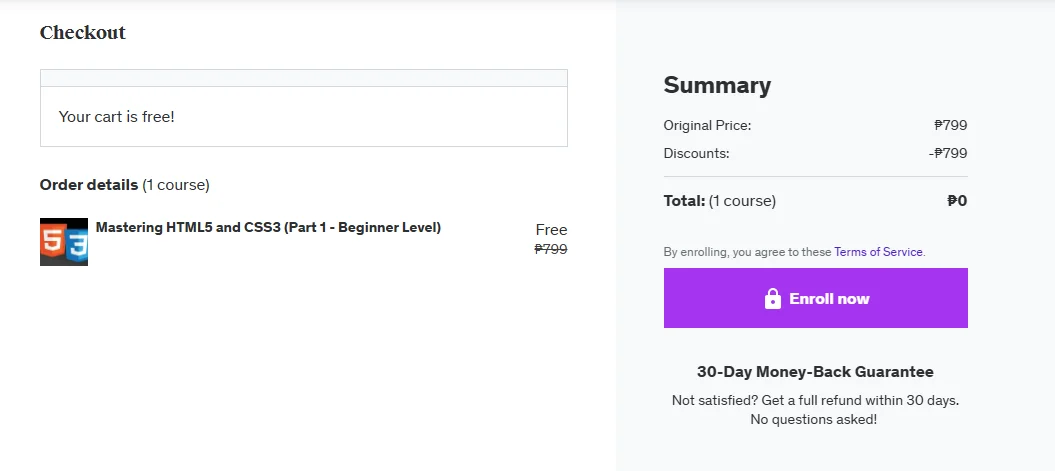Click the 'Not satisfied? Get a full refund' text
Viewport: 1055px width, 471px height.
pos(815,400)
